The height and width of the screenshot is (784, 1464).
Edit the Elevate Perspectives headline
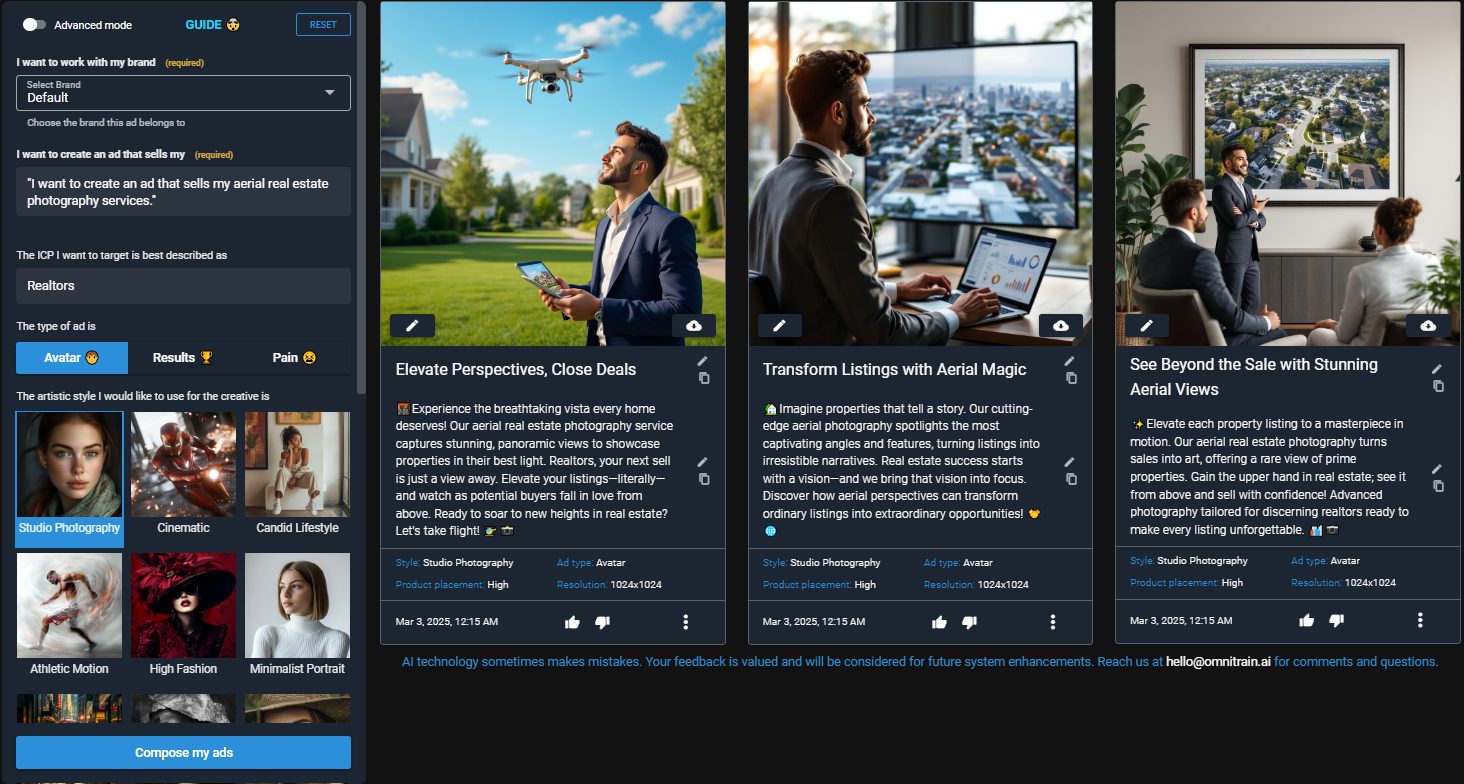click(703, 361)
